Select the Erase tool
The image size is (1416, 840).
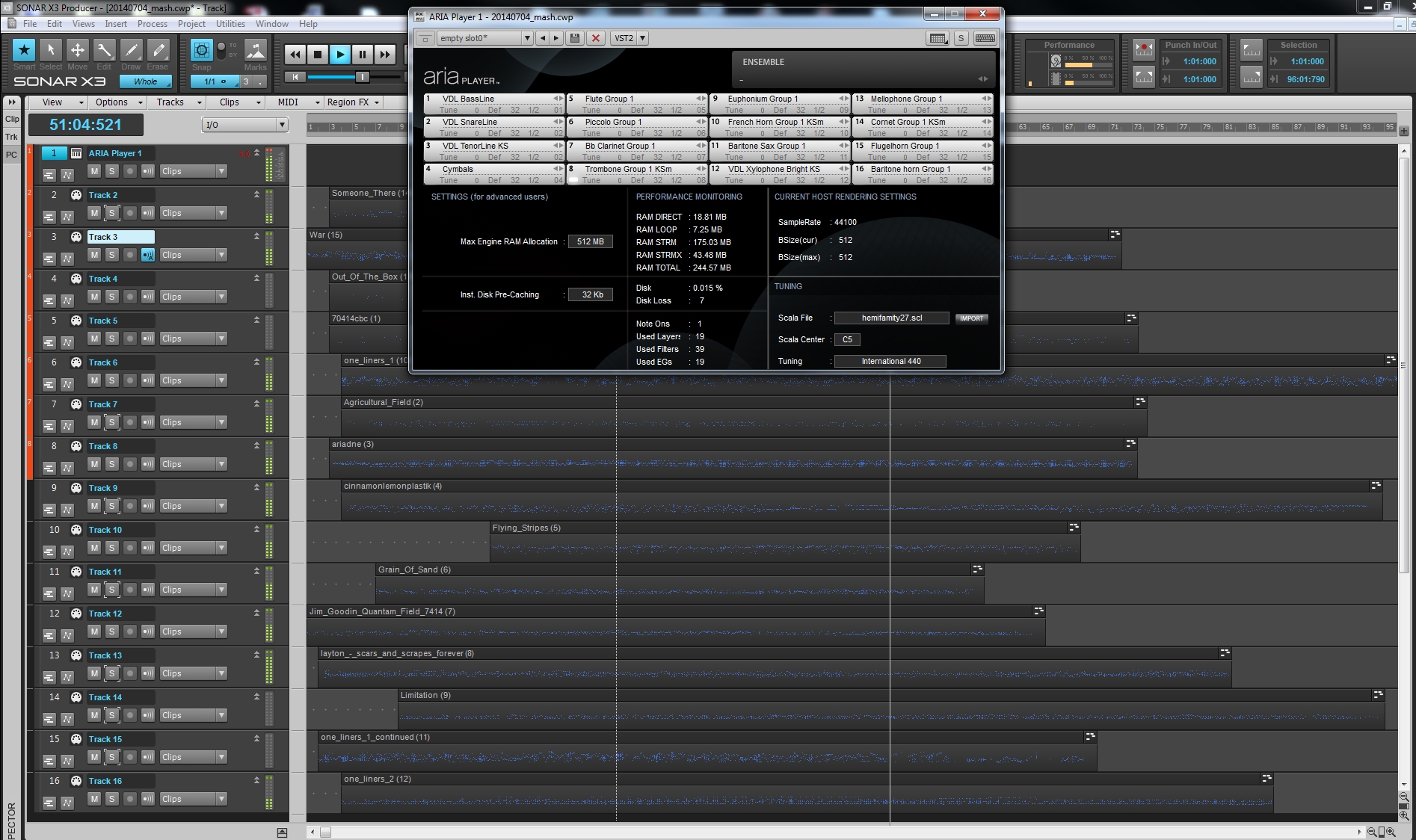point(158,50)
